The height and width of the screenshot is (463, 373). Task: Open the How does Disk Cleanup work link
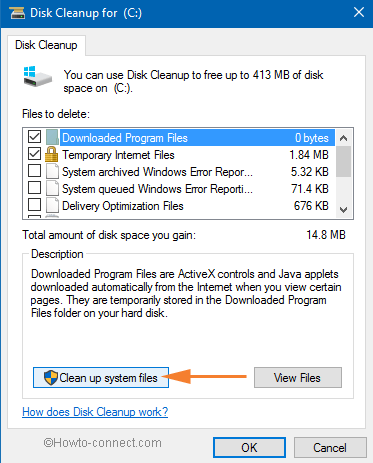click(x=95, y=412)
